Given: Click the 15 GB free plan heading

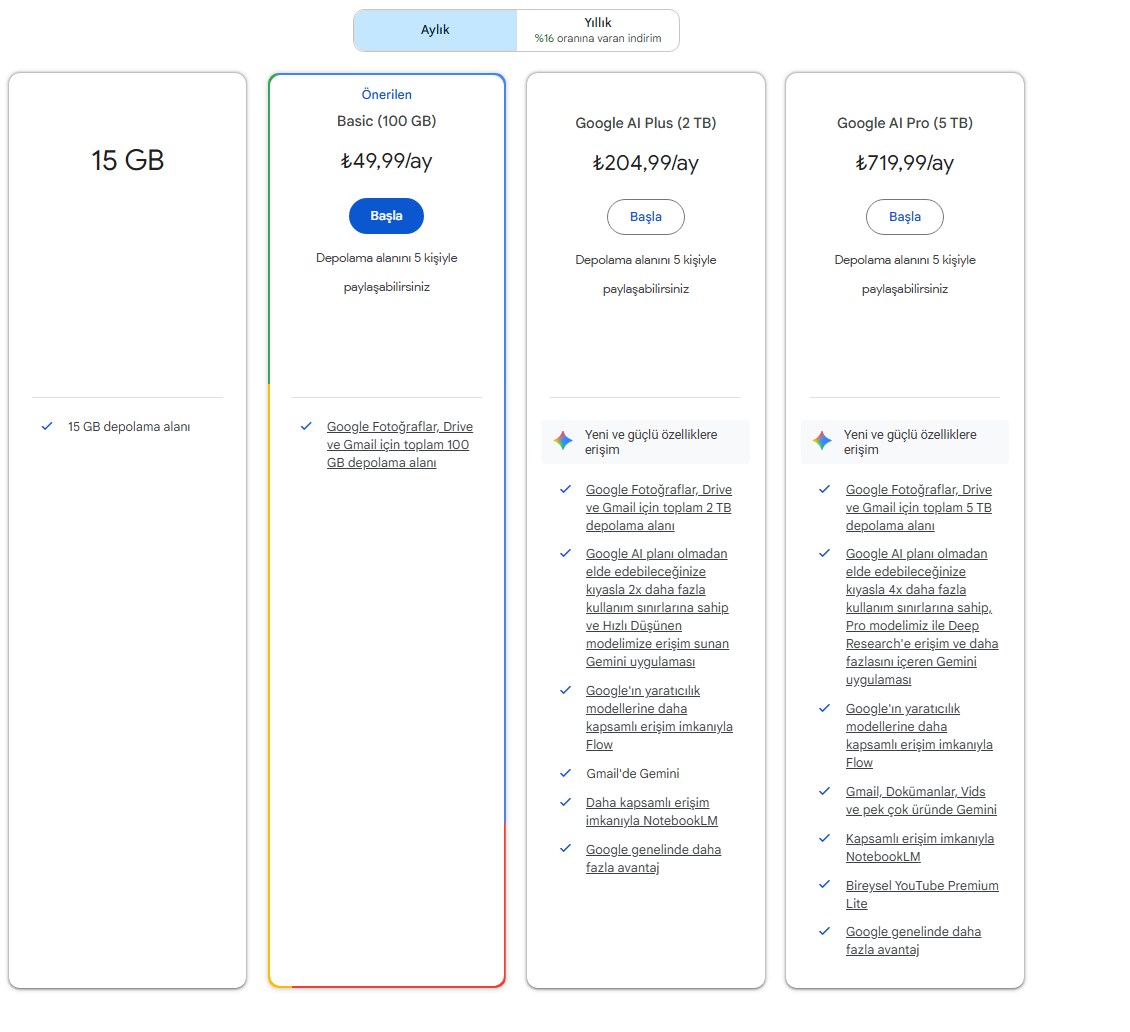Looking at the screenshot, I should (x=128, y=161).
